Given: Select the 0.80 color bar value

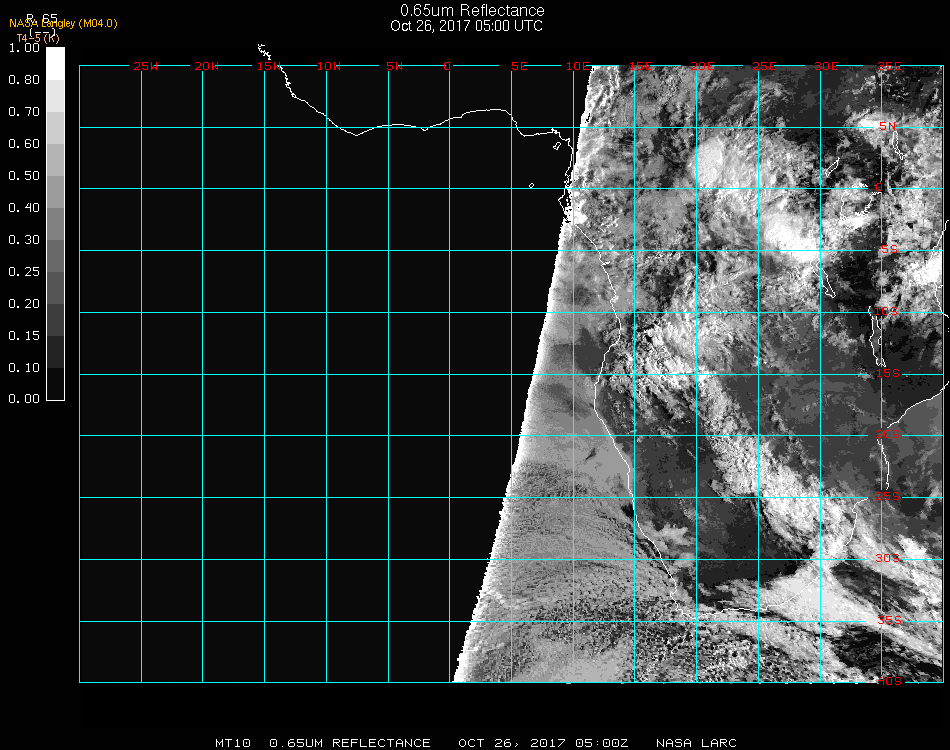Looking at the screenshot, I should [24, 80].
